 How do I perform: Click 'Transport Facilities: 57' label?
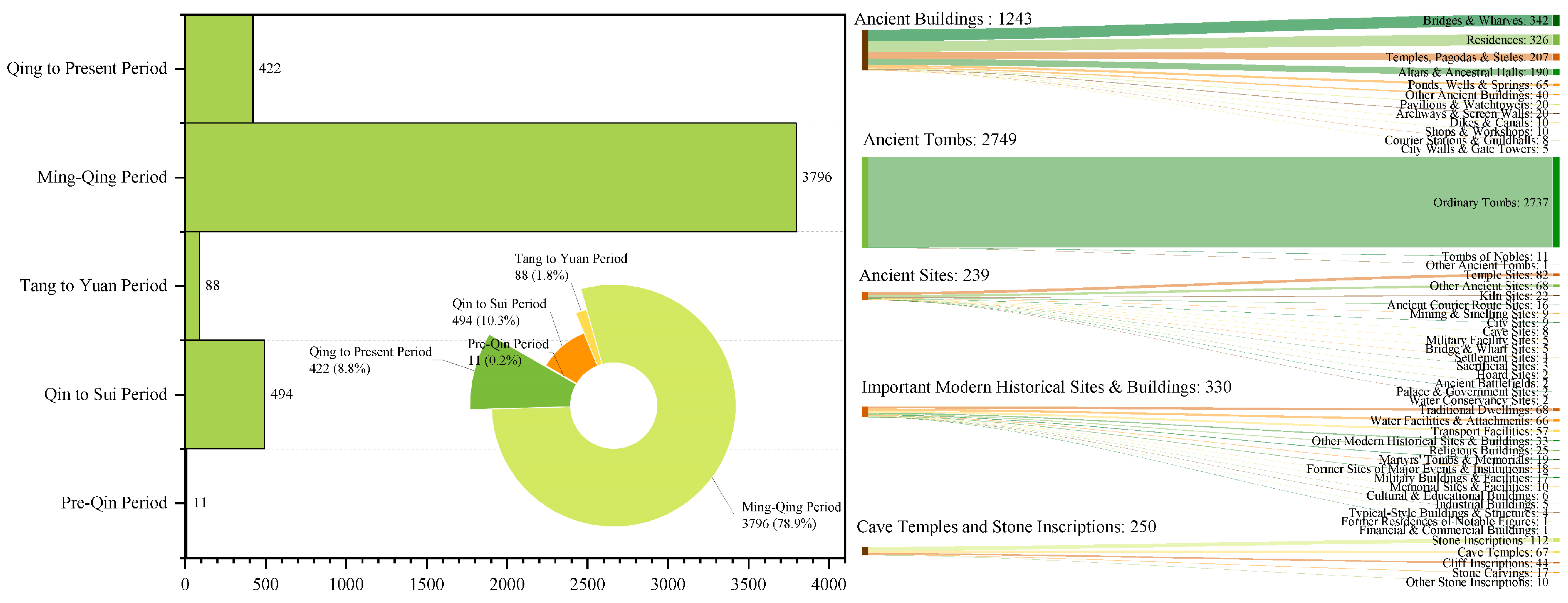pos(1490,431)
